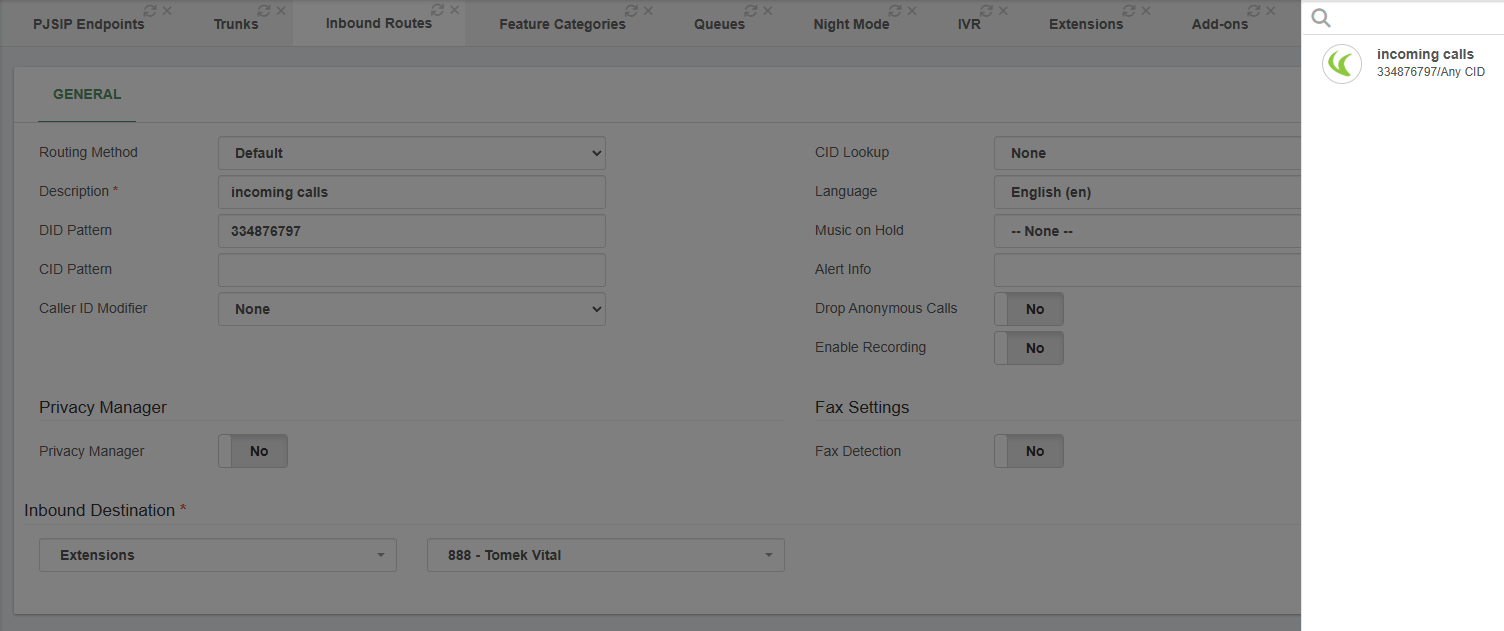Viewport: 1504px width, 631px height.
Task: Toggle Drop Anonymous Calls switch
Action: [x=1028, y=309]
